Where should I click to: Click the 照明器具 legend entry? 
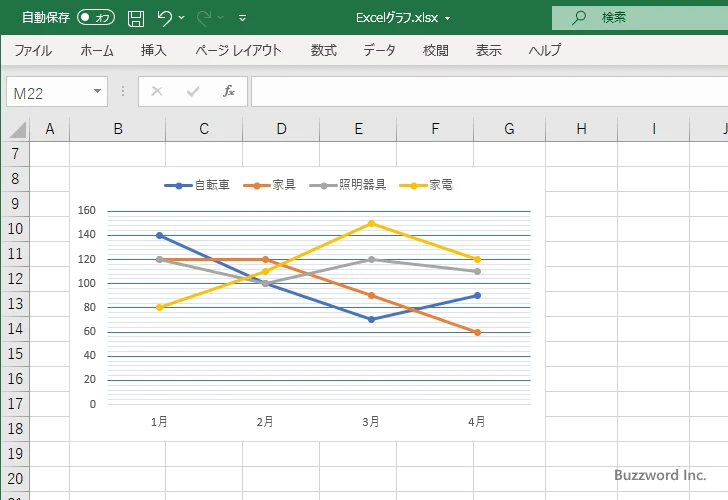[x=348, y=185]
